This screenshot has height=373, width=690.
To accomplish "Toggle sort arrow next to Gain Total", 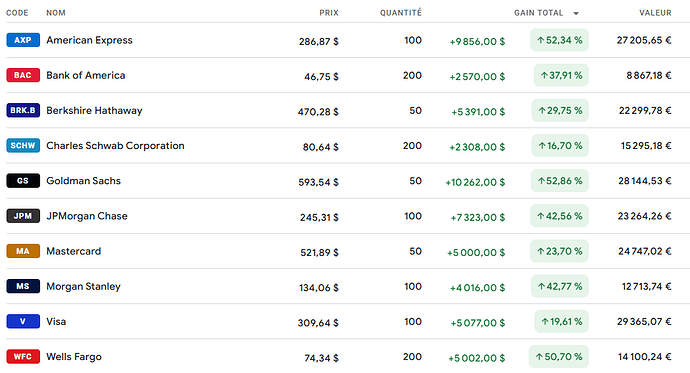I will pos(576,13).
